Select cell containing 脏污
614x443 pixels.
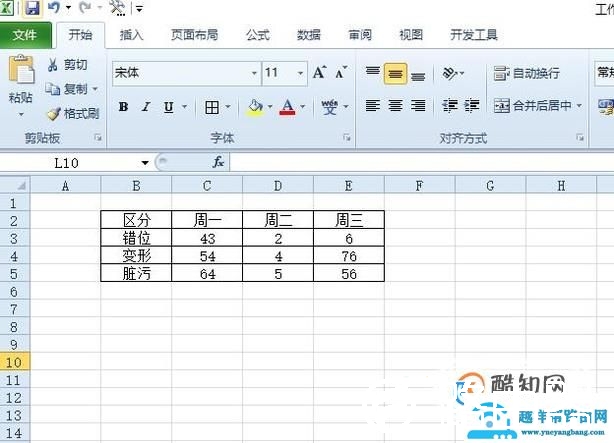pyautogui.click(x=136, y=273)
